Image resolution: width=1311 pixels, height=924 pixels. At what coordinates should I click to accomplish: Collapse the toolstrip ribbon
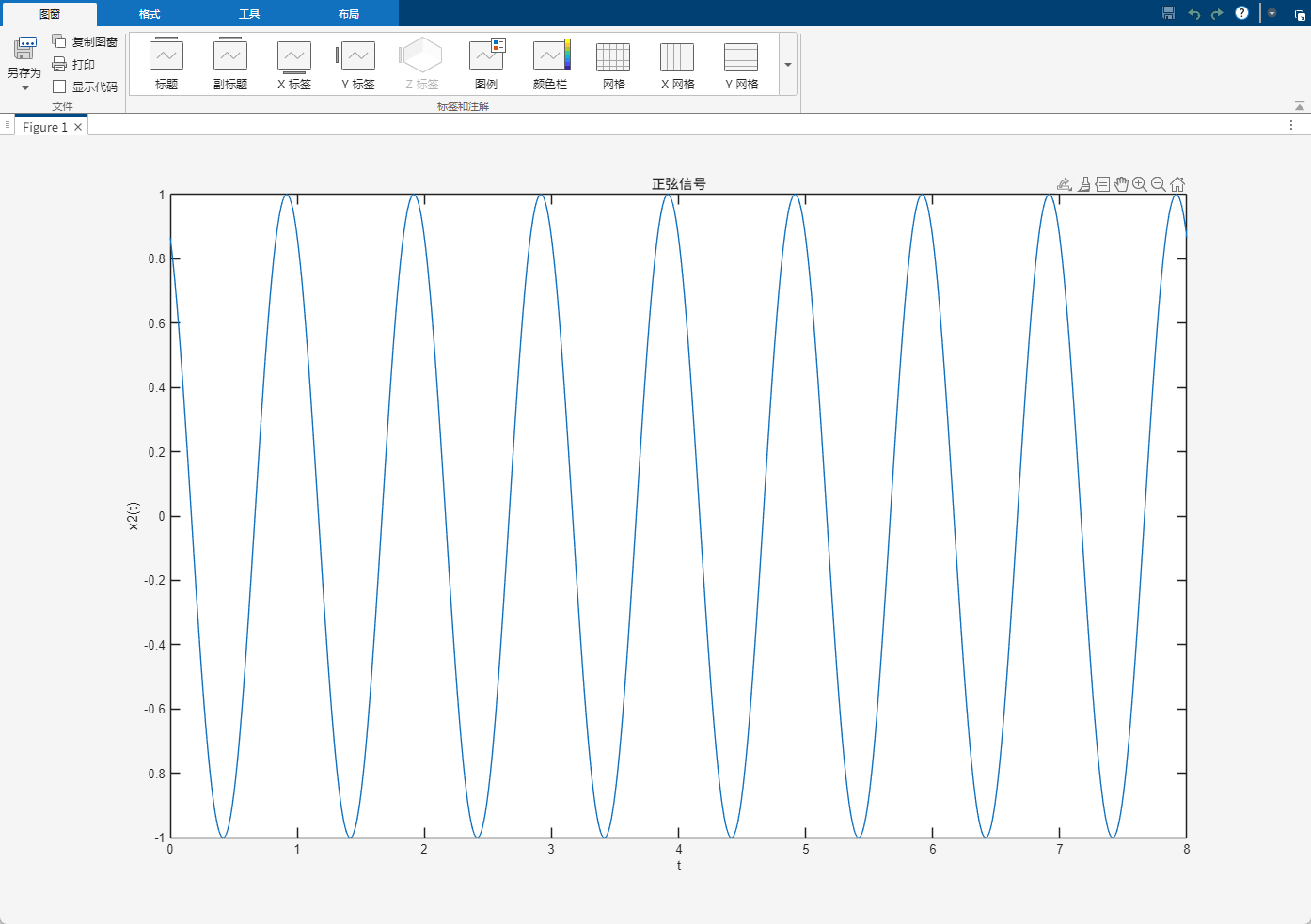[x=1300, y=105]
